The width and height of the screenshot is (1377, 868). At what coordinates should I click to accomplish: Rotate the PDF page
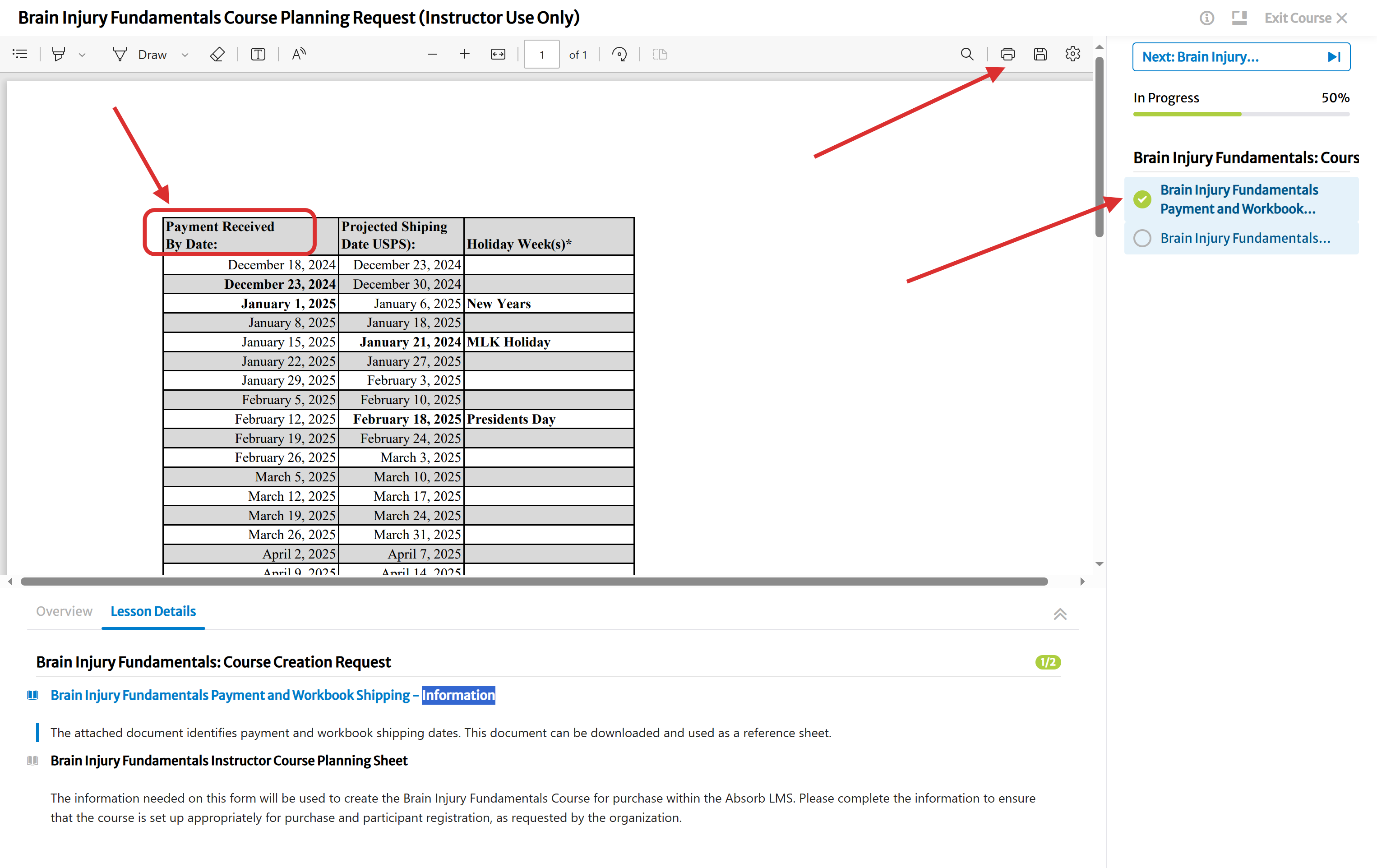tap(619, 54)
